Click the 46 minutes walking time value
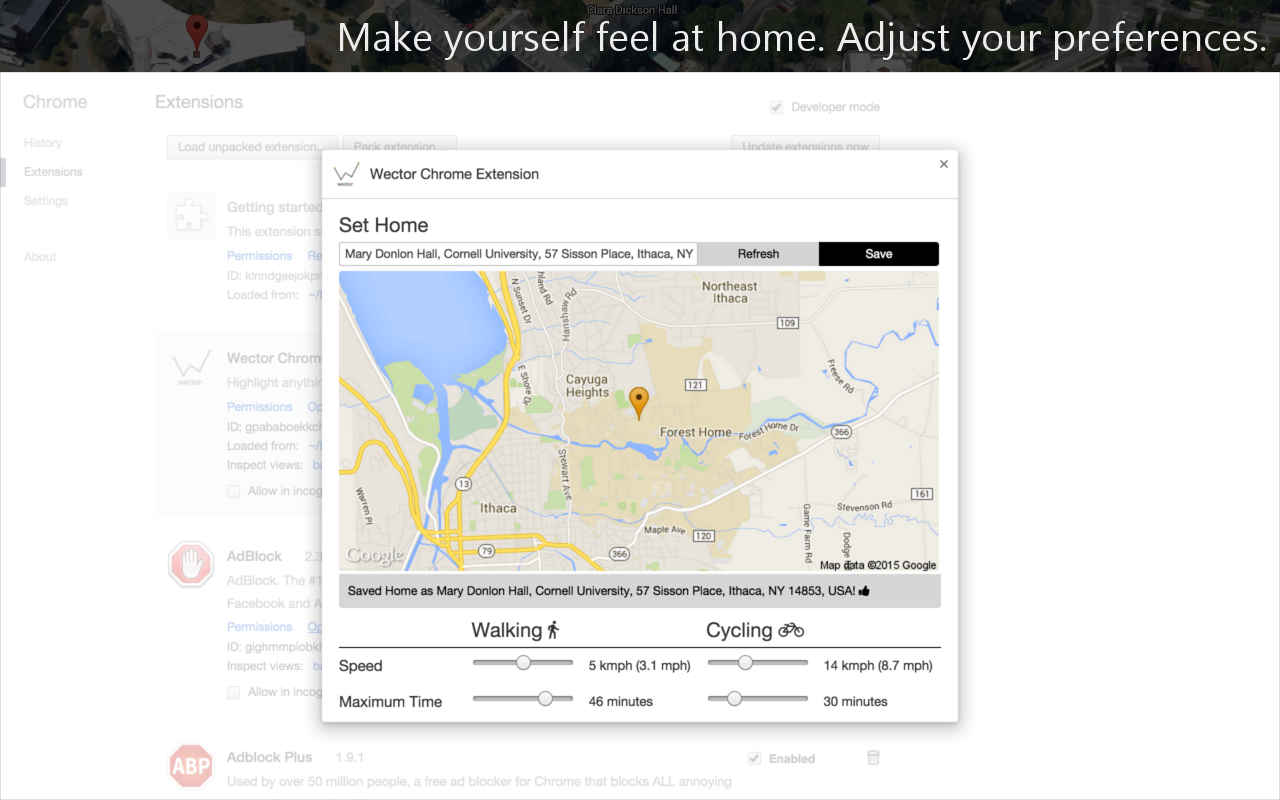Viewport: 1280px width, 800px height. 621,701
